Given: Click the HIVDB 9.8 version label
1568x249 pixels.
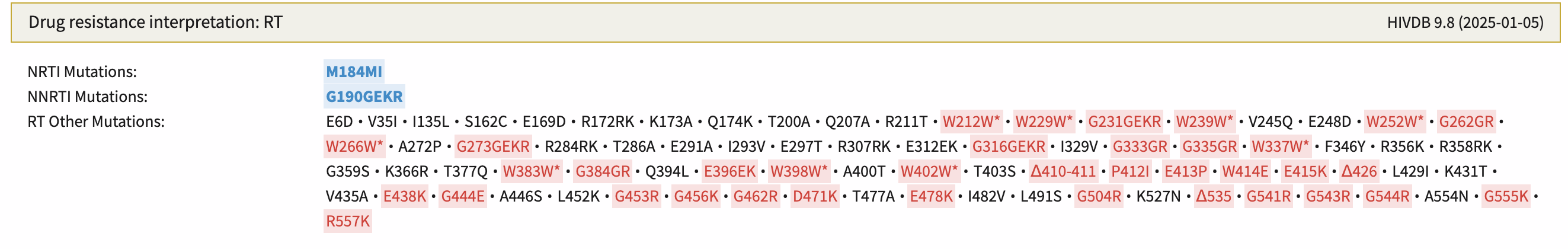Looking at the screenshot, I should 1465,23.
